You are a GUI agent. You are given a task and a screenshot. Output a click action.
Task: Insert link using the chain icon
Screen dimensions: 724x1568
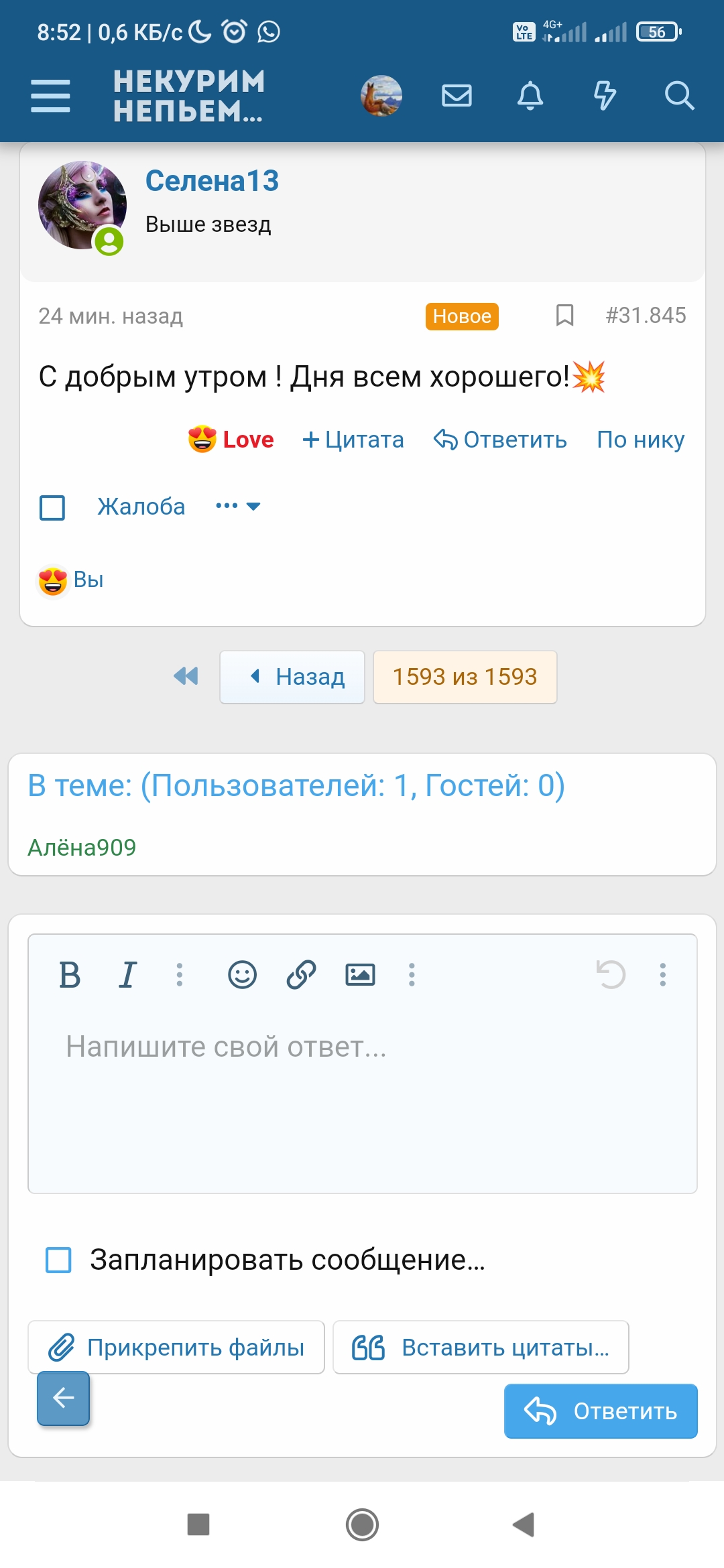click(301, 974)
